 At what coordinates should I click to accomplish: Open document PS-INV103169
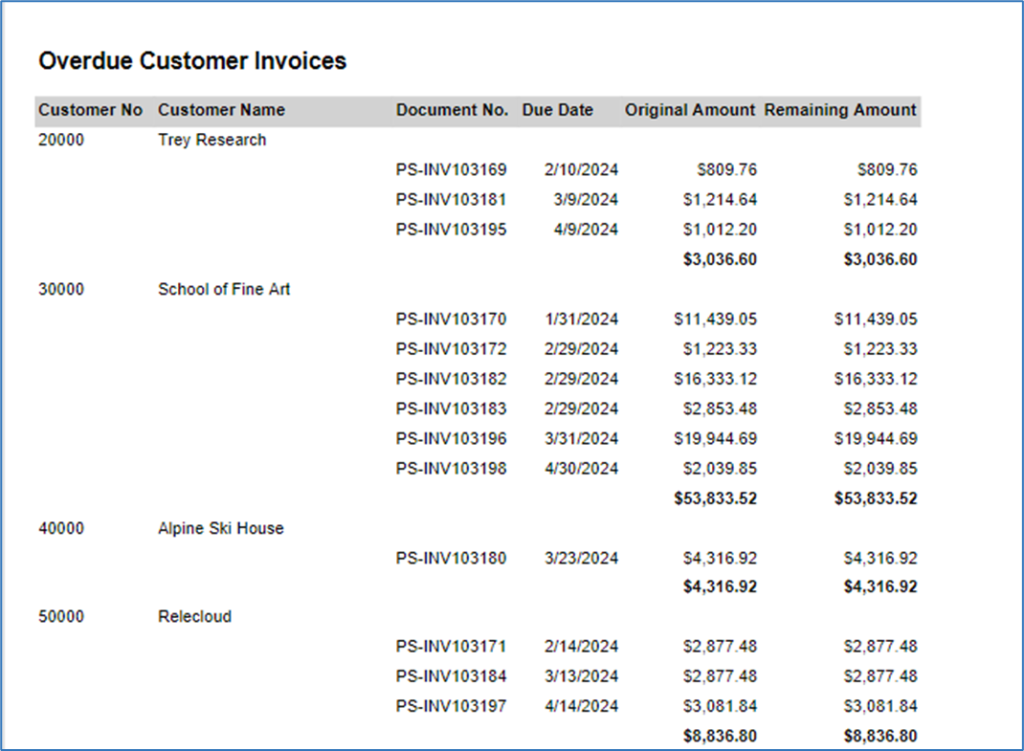pyautogui.click(x=451, y=170)
